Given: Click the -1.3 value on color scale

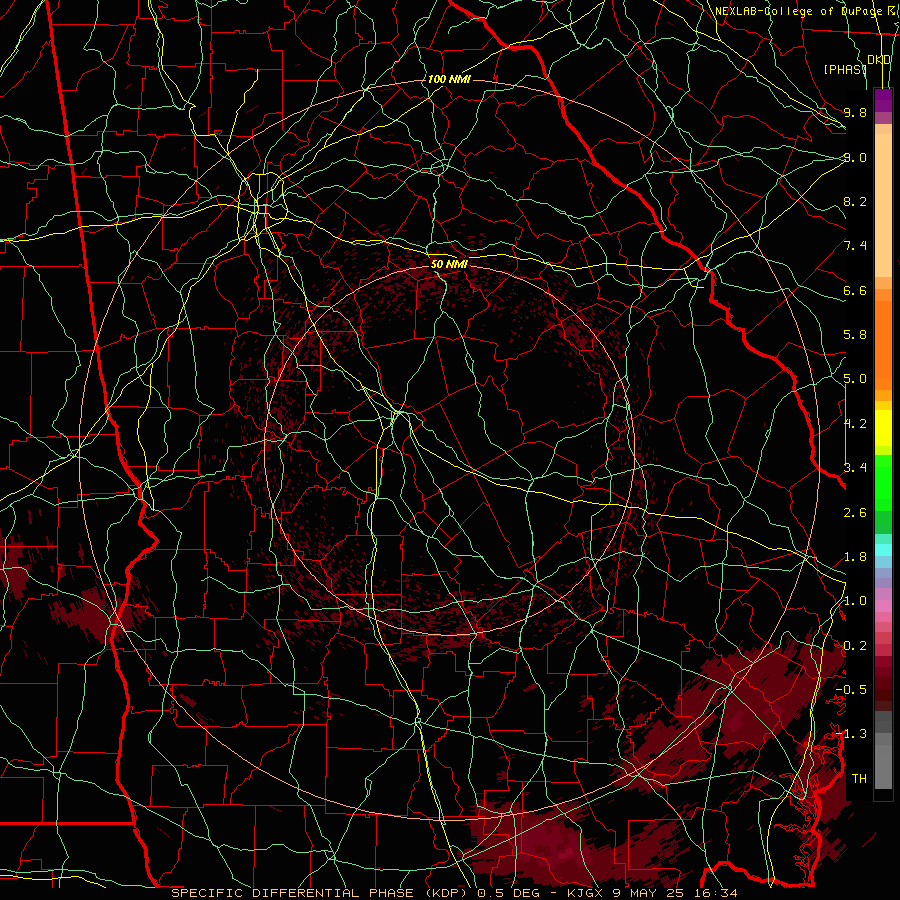Looking at the screenshot, I should (851, 734).
